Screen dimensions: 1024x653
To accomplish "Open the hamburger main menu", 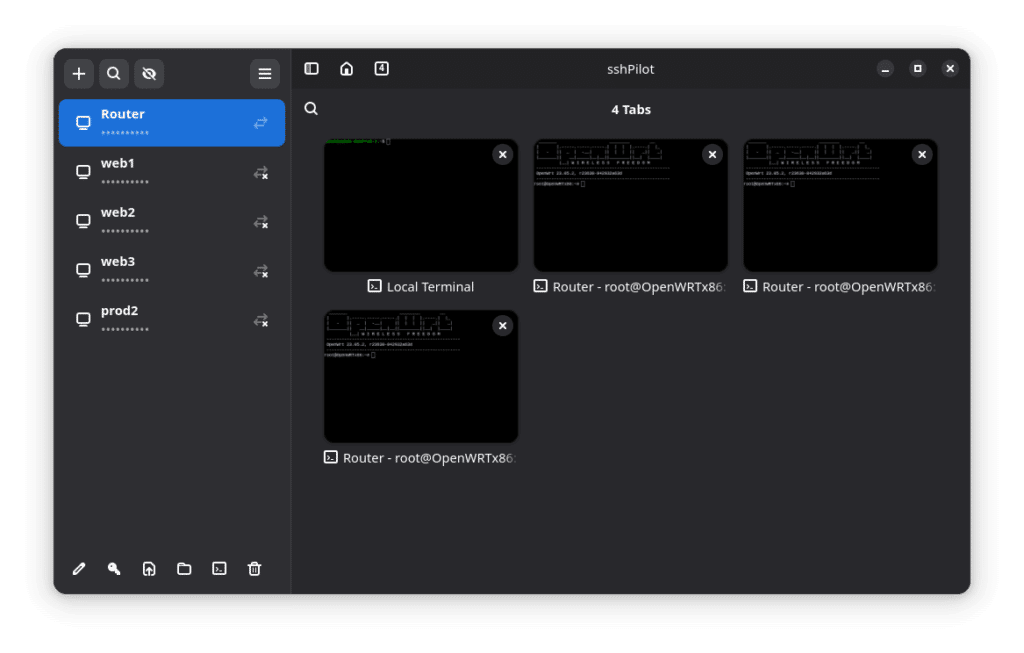I will coord(264,73).
